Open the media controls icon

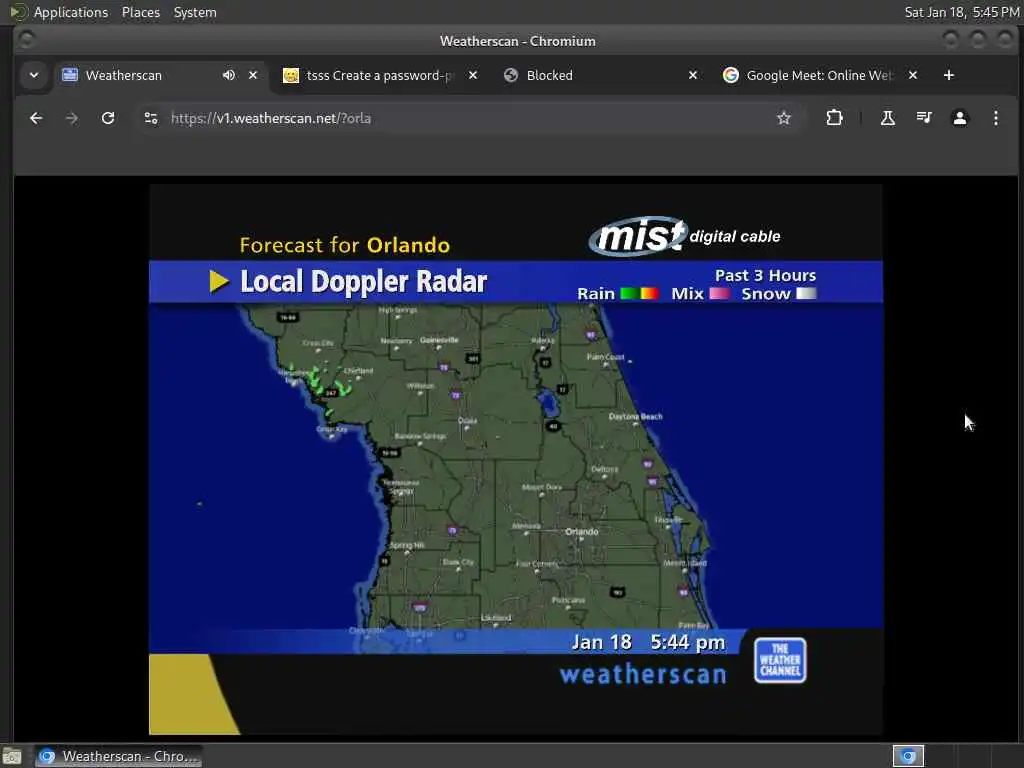923,118
